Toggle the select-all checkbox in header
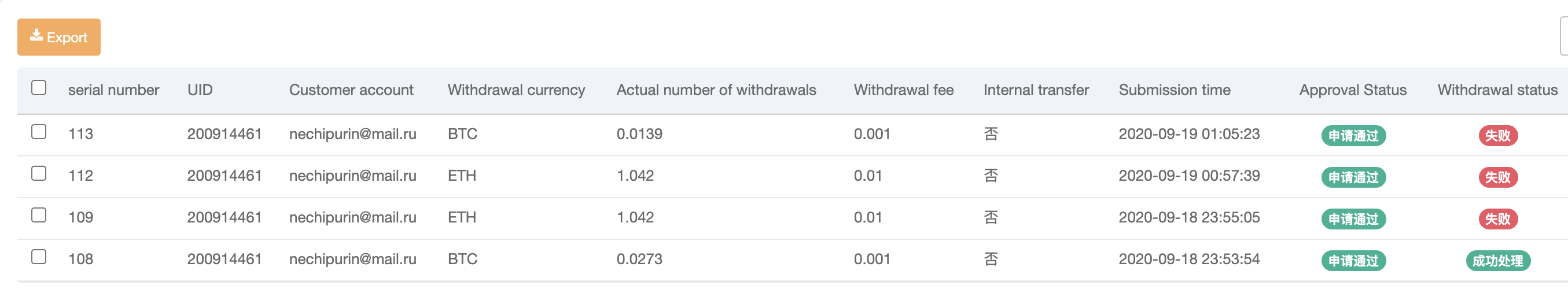Viewport: 1568px width, 292px height. (39, 88)
